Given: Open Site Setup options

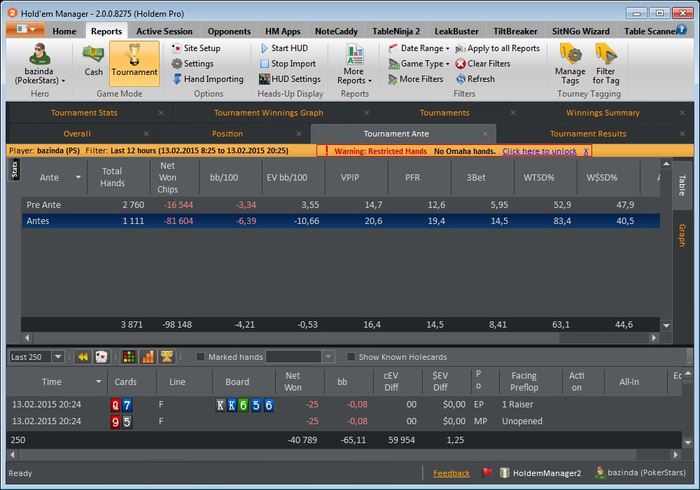Looking at the screenshot, I should (196, 48).
